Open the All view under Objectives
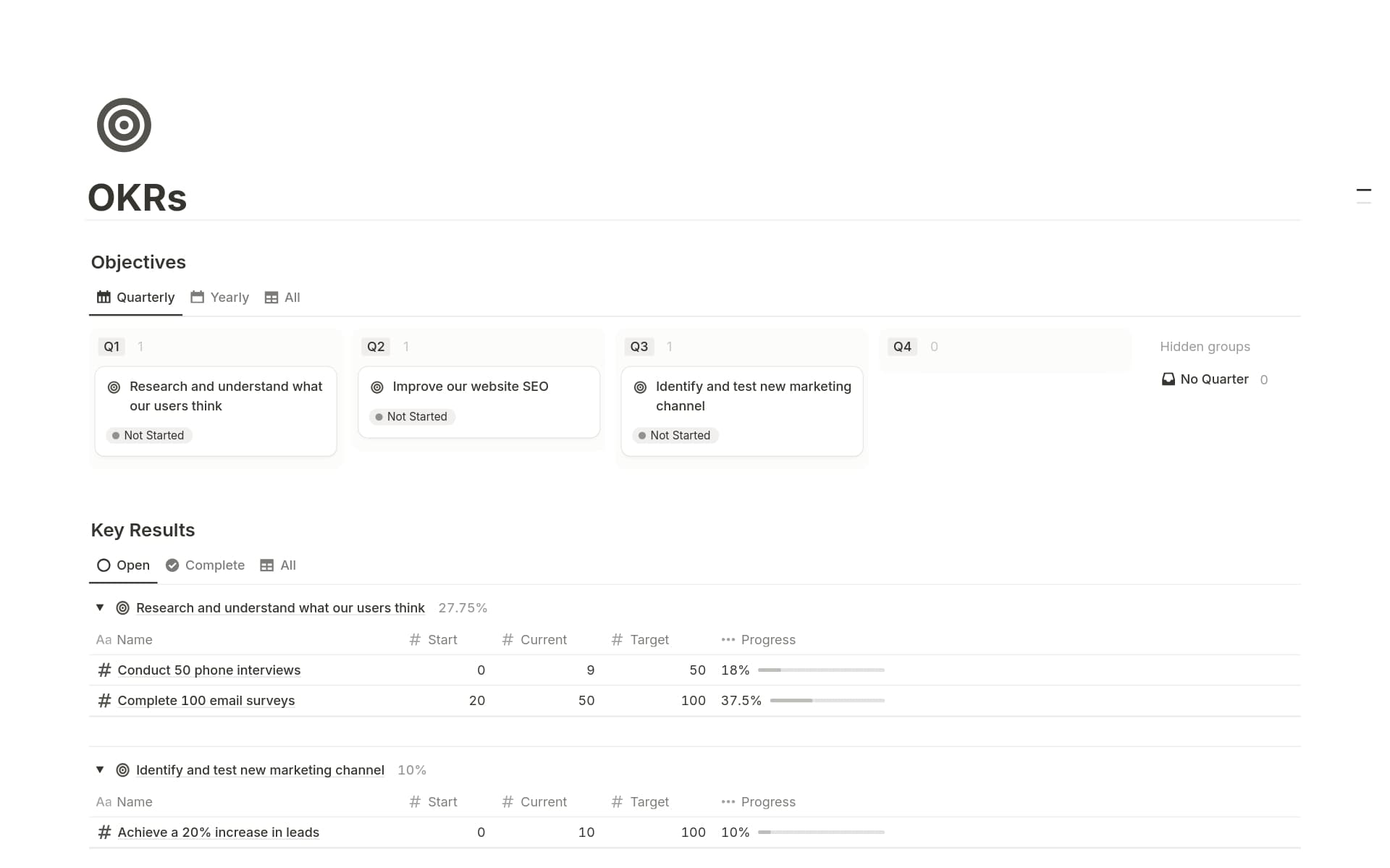This screenshot has width=1390, height=868. (282, 298)
